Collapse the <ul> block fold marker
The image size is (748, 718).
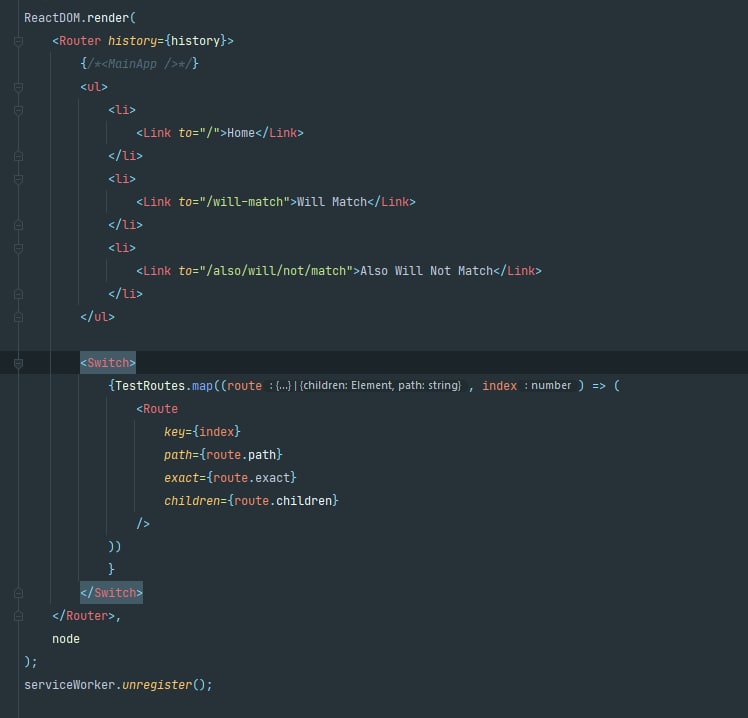point(19,88)
